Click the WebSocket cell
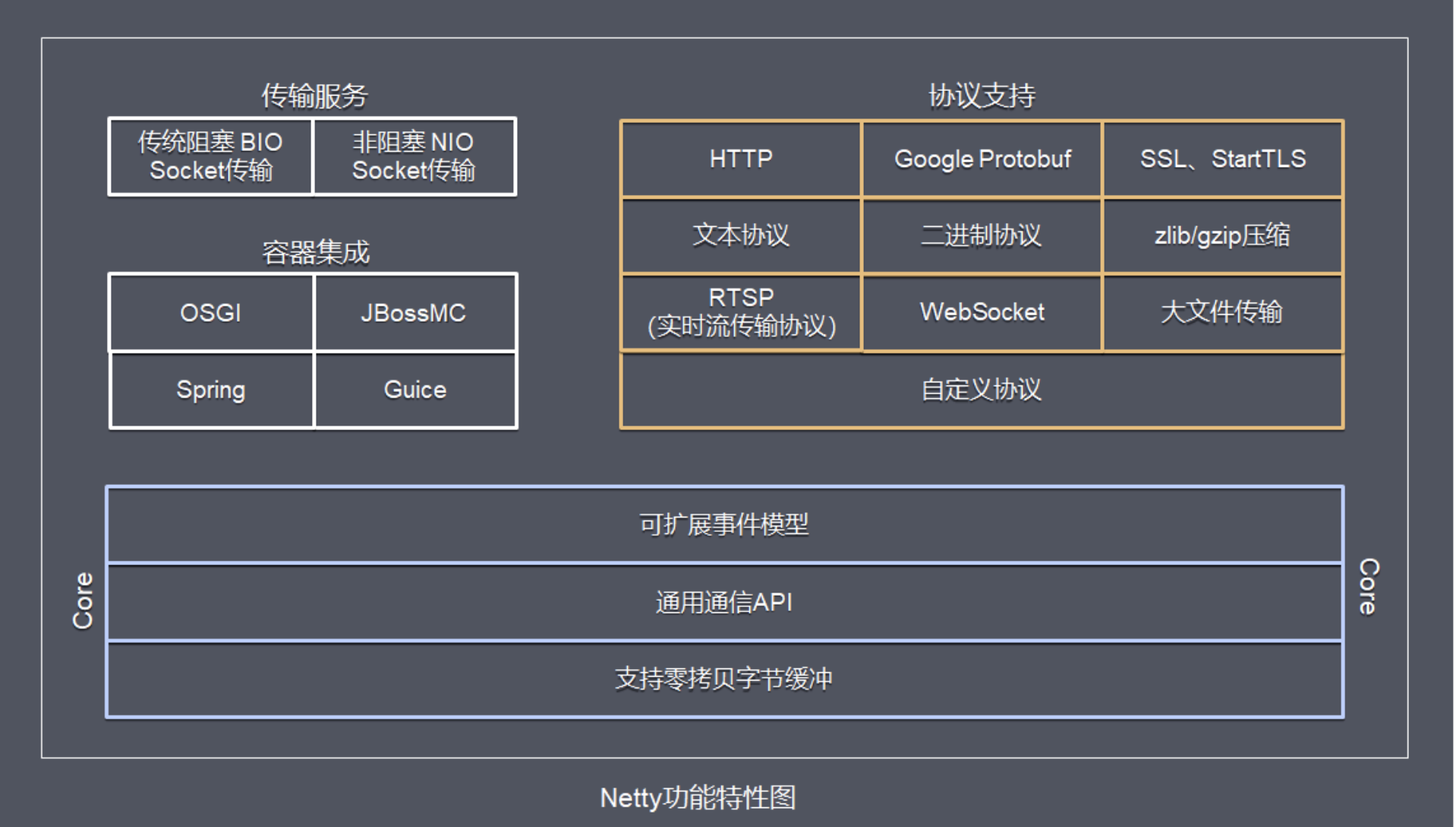This screenshot has width=1456, height=827. point(982,312)
